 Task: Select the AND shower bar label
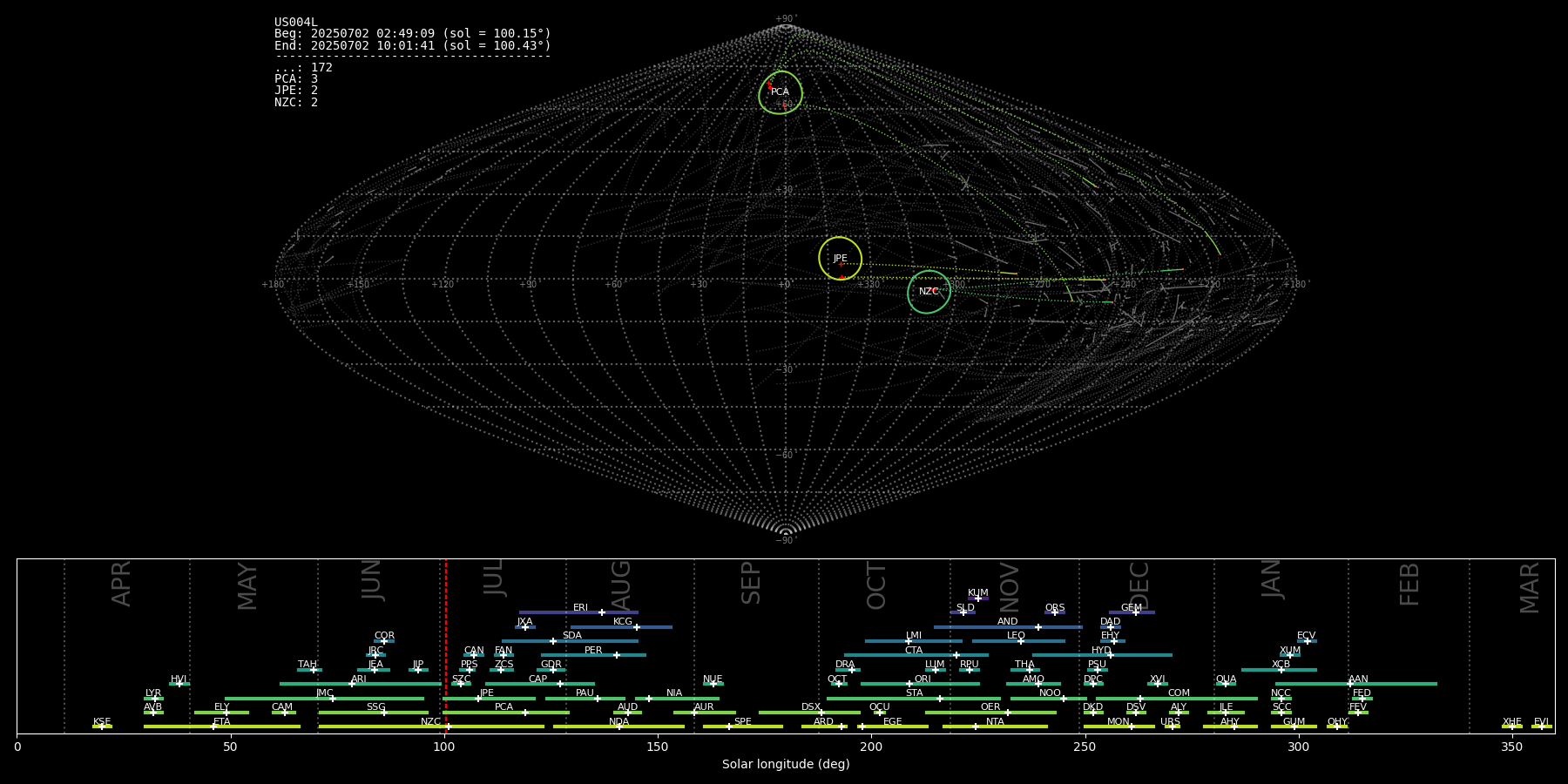[1008, 622]
